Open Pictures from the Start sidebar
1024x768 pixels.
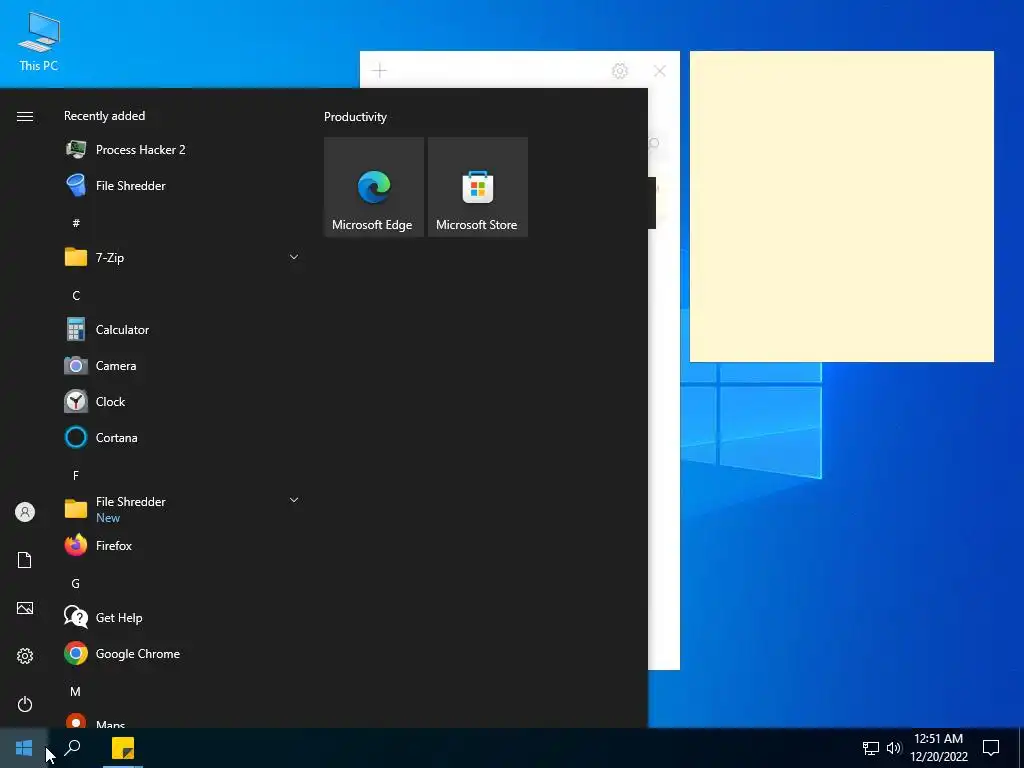point(25,608)
